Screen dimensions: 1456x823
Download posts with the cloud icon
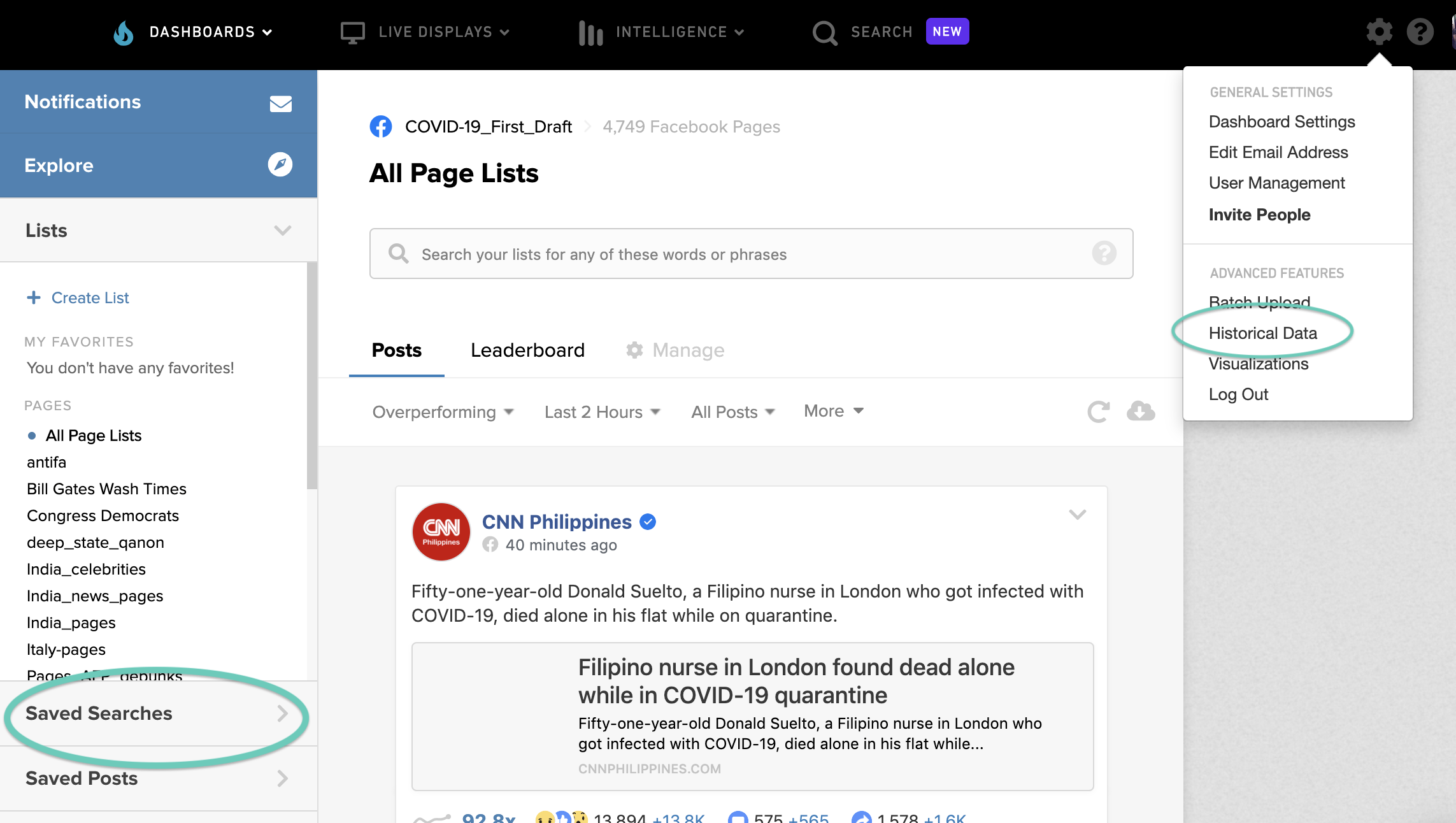pos(1141,411)
